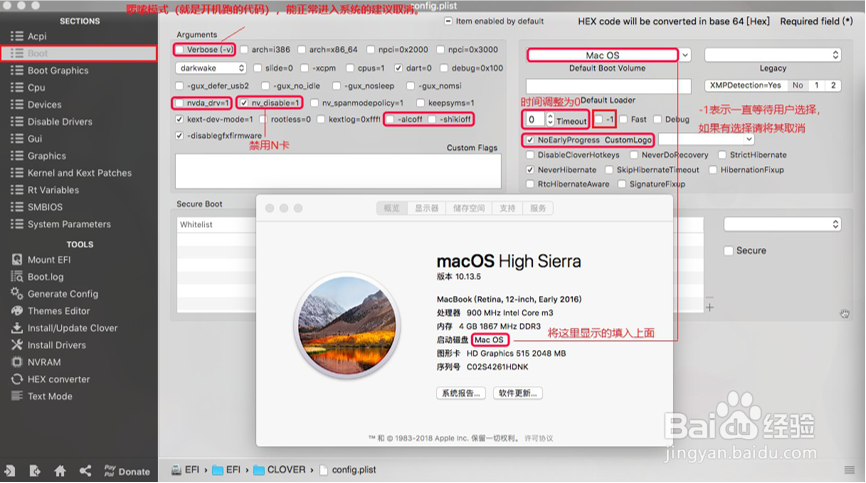Switch to 服务 tab in About window
Screen dimensions: 866x483
(x=537, y=208)
